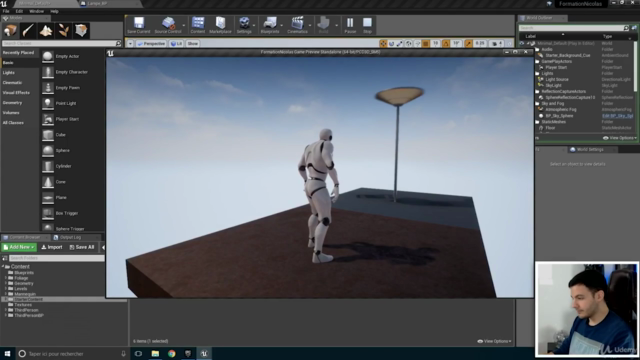Select Landscape mode icon
Screen dimensions: 640x360
click(x=46, y=31)
